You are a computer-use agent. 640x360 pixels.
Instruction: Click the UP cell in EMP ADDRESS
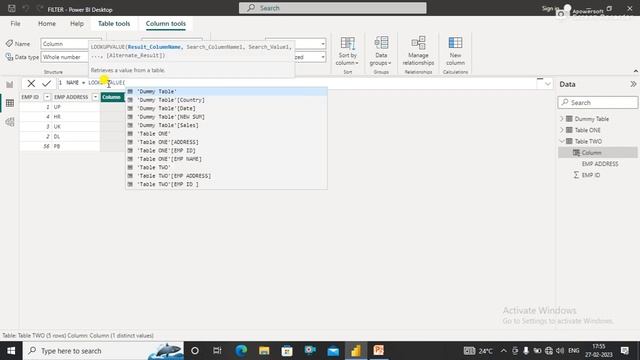(x=76, y=107)
